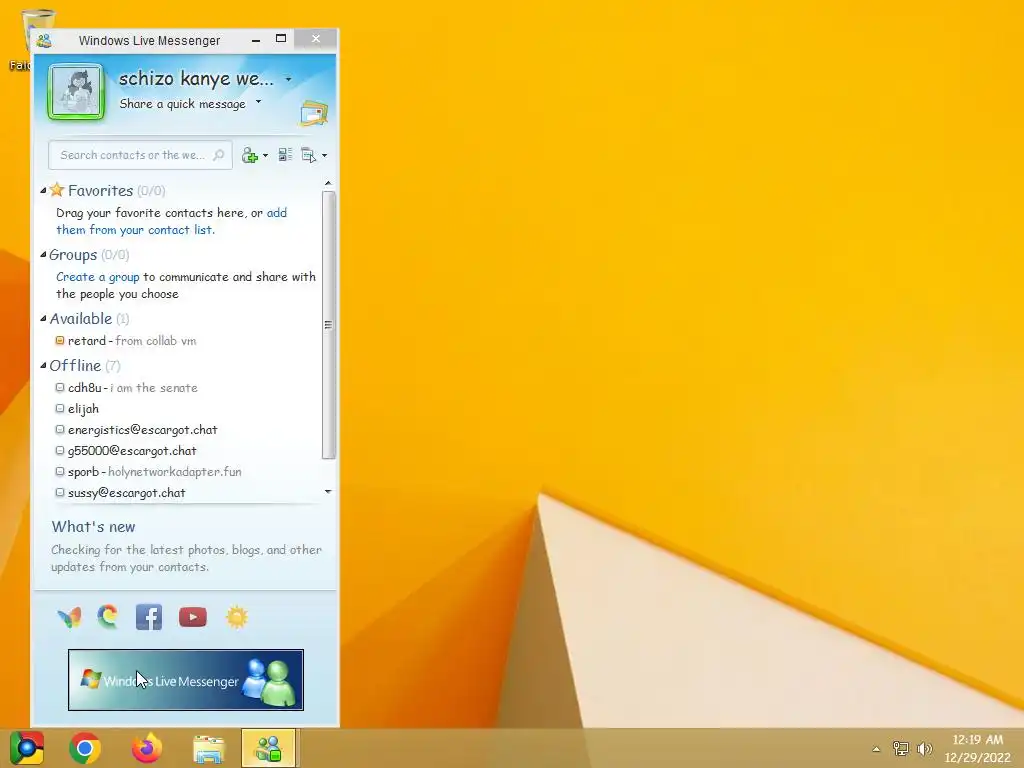Select contact elijah
1024x768 pixels.
83,409
